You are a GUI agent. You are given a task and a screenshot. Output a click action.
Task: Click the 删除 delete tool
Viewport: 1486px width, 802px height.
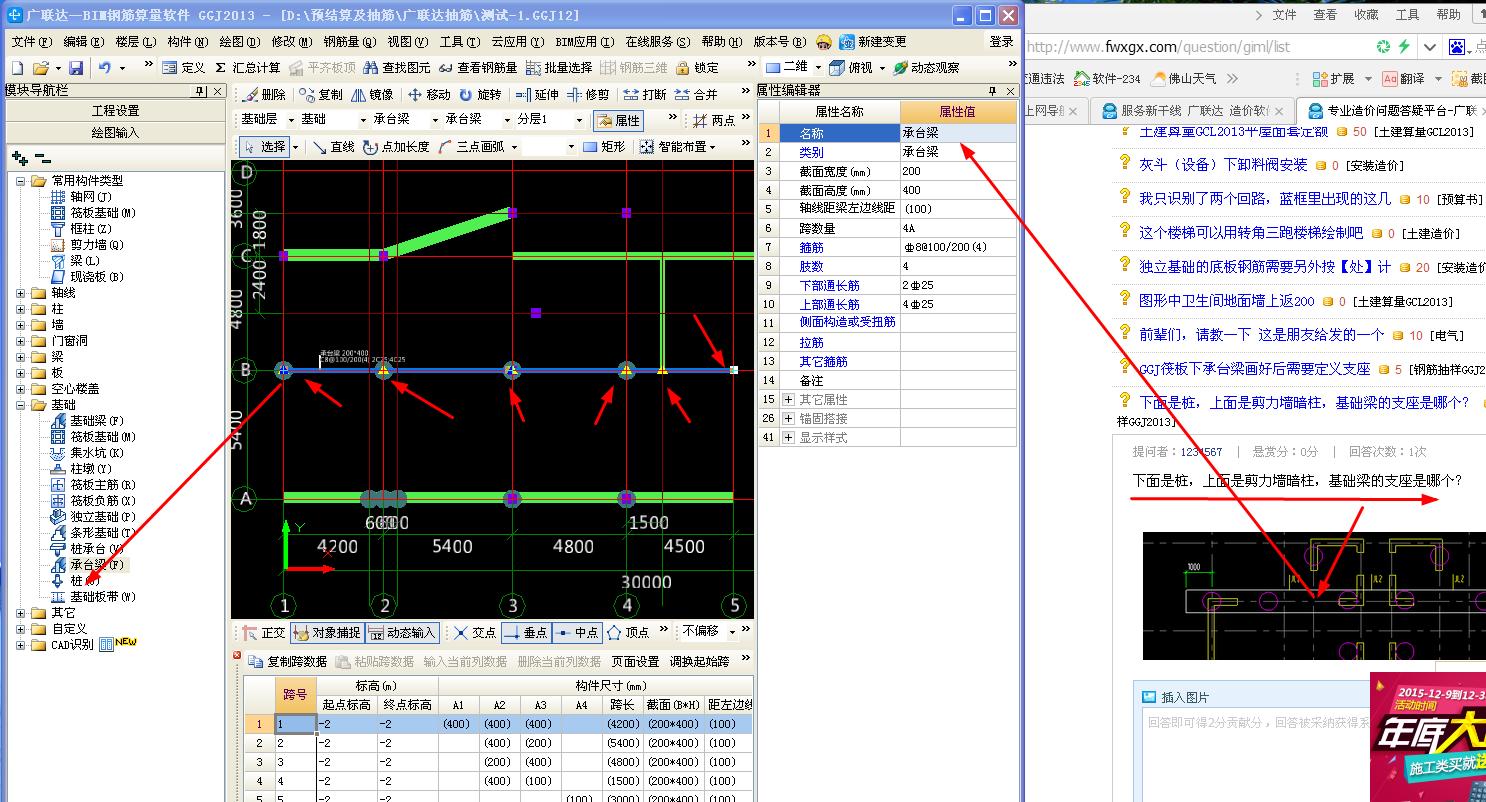(x=265, y=94)
